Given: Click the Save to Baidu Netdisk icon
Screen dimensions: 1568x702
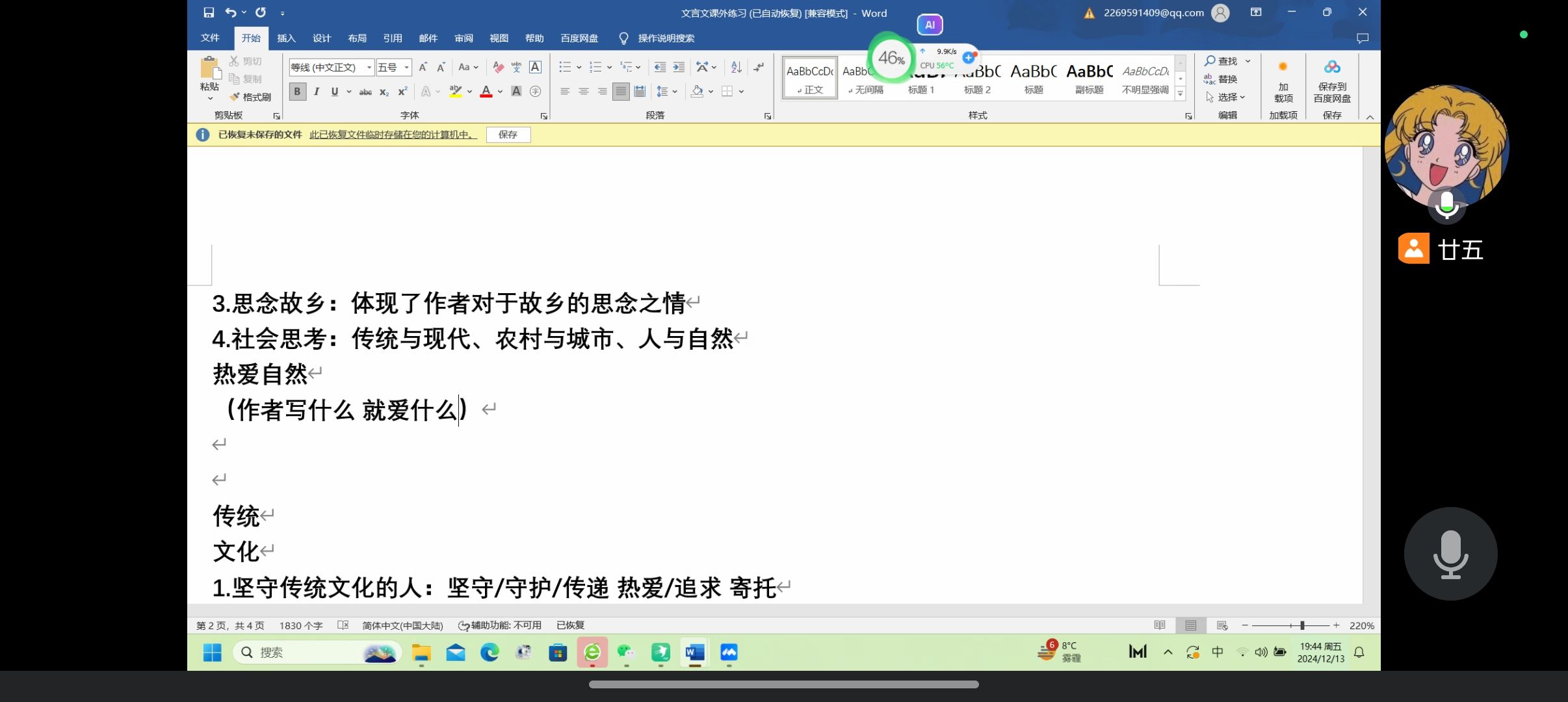Looking at the screenshot, I should pos(1331,67).
